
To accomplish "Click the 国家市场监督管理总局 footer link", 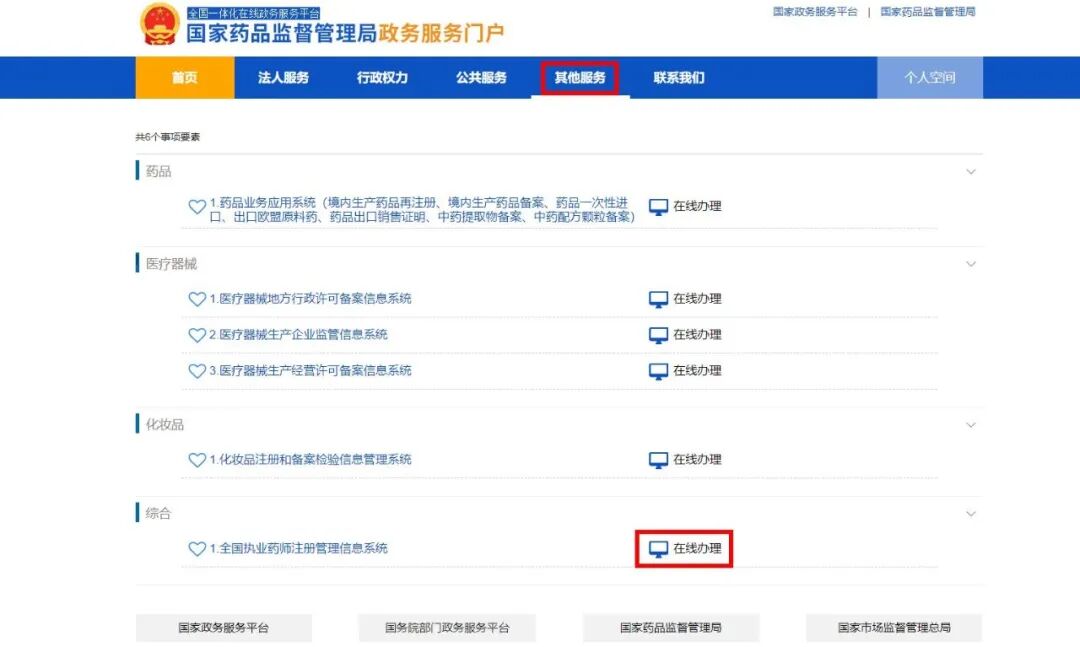I will click(893, 627).
